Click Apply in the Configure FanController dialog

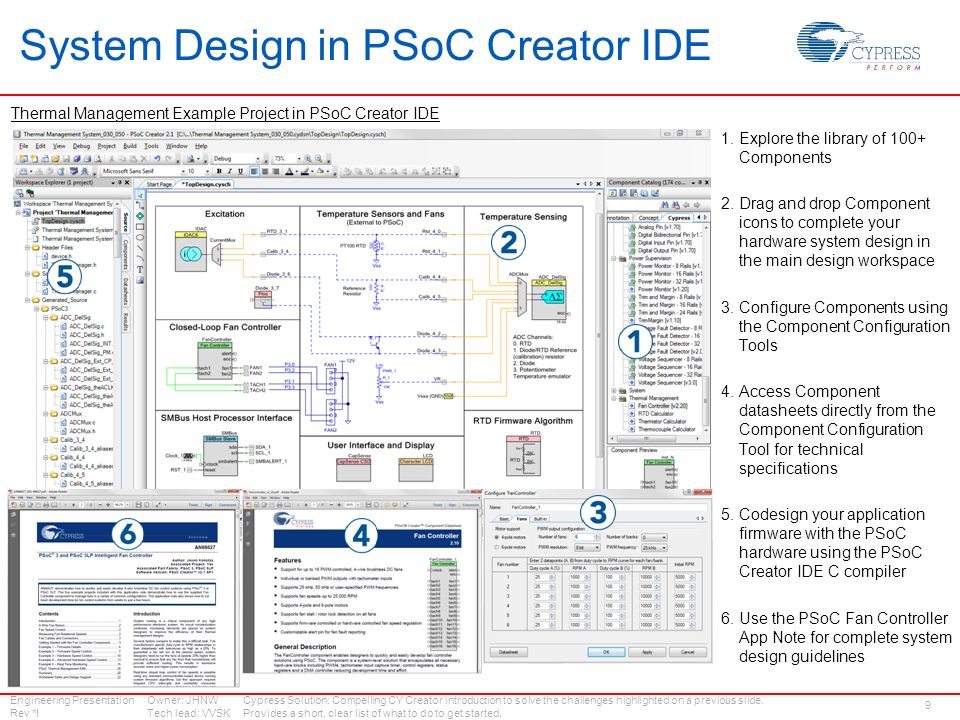pos(647,651)
